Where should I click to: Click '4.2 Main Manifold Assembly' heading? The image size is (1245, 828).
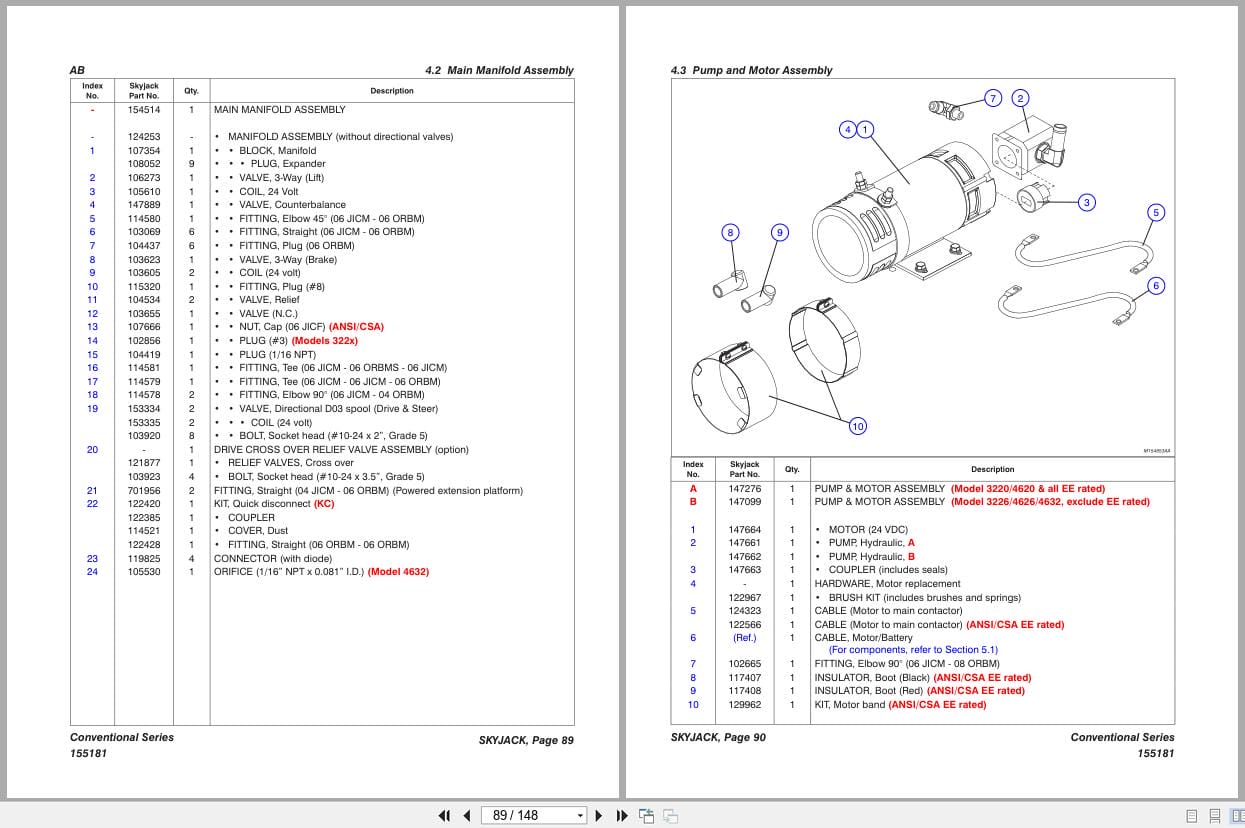tap(499, 71)
